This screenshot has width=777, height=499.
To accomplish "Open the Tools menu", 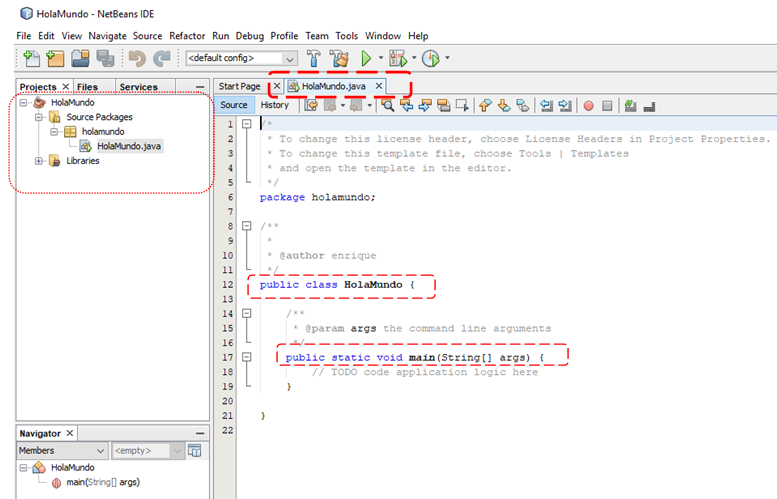I will (346, 36).
